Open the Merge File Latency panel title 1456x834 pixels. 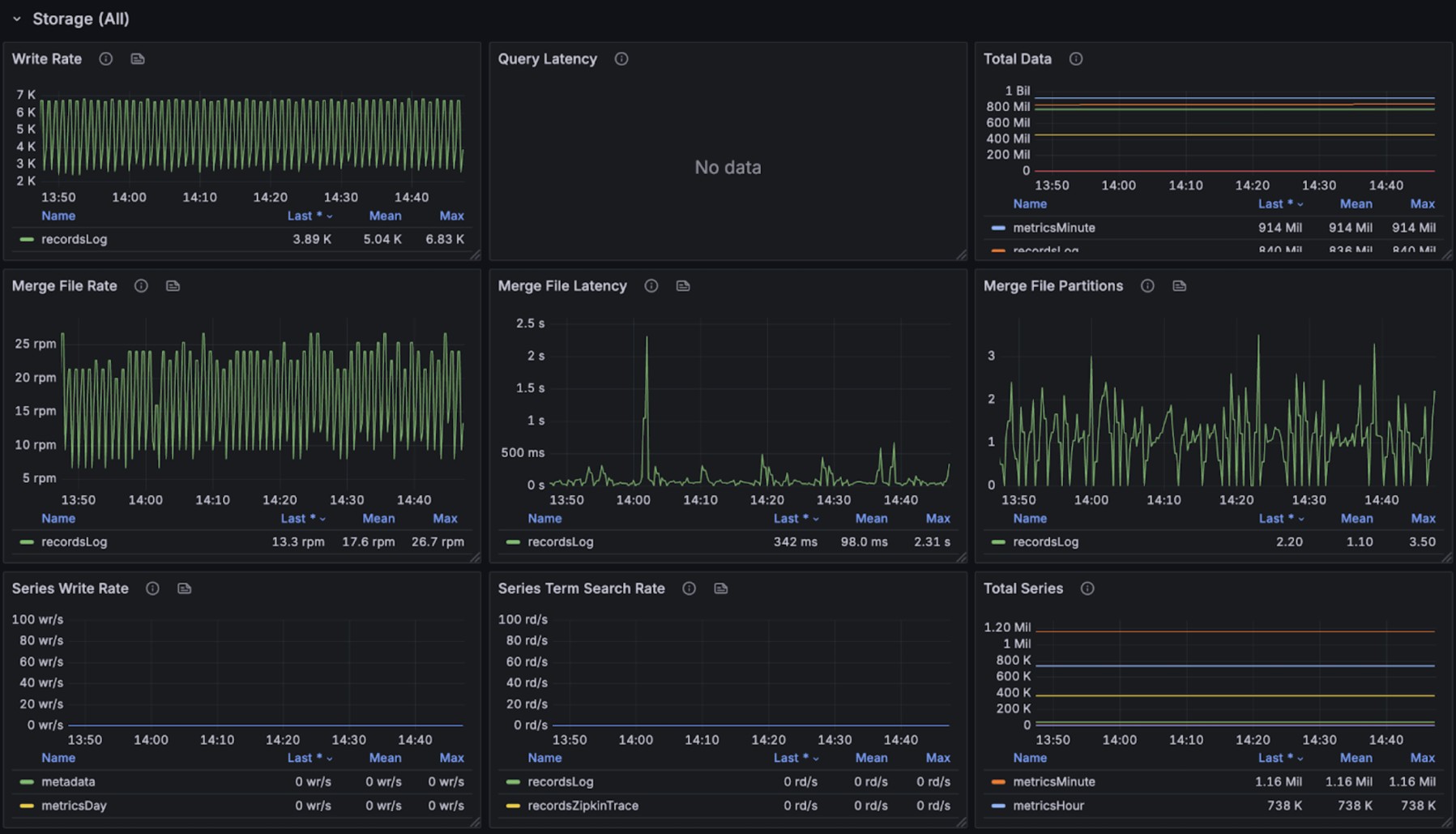pyautogui.click(x=562, y=286)
